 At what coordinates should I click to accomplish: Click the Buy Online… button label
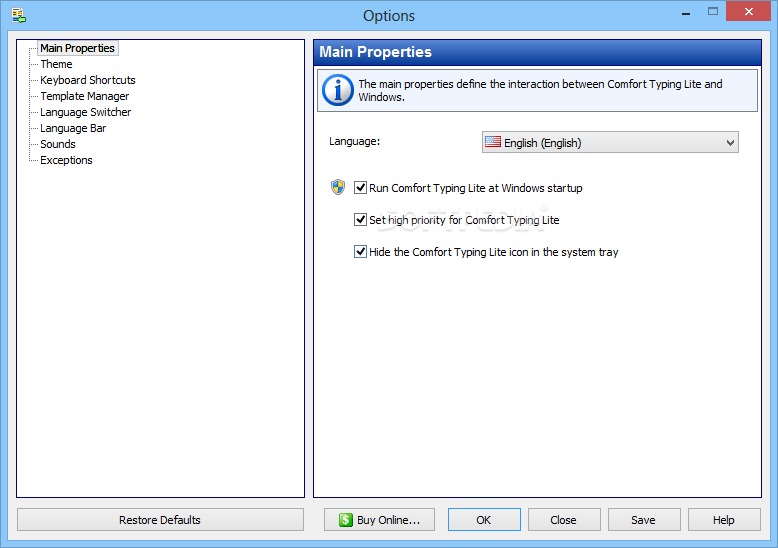388,520
